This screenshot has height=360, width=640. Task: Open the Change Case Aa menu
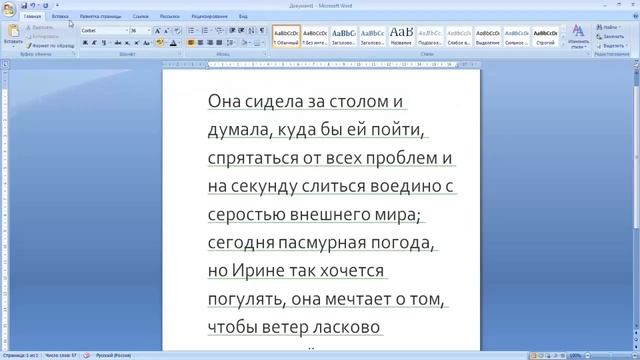pyautogui.click(x=147, y=43)
